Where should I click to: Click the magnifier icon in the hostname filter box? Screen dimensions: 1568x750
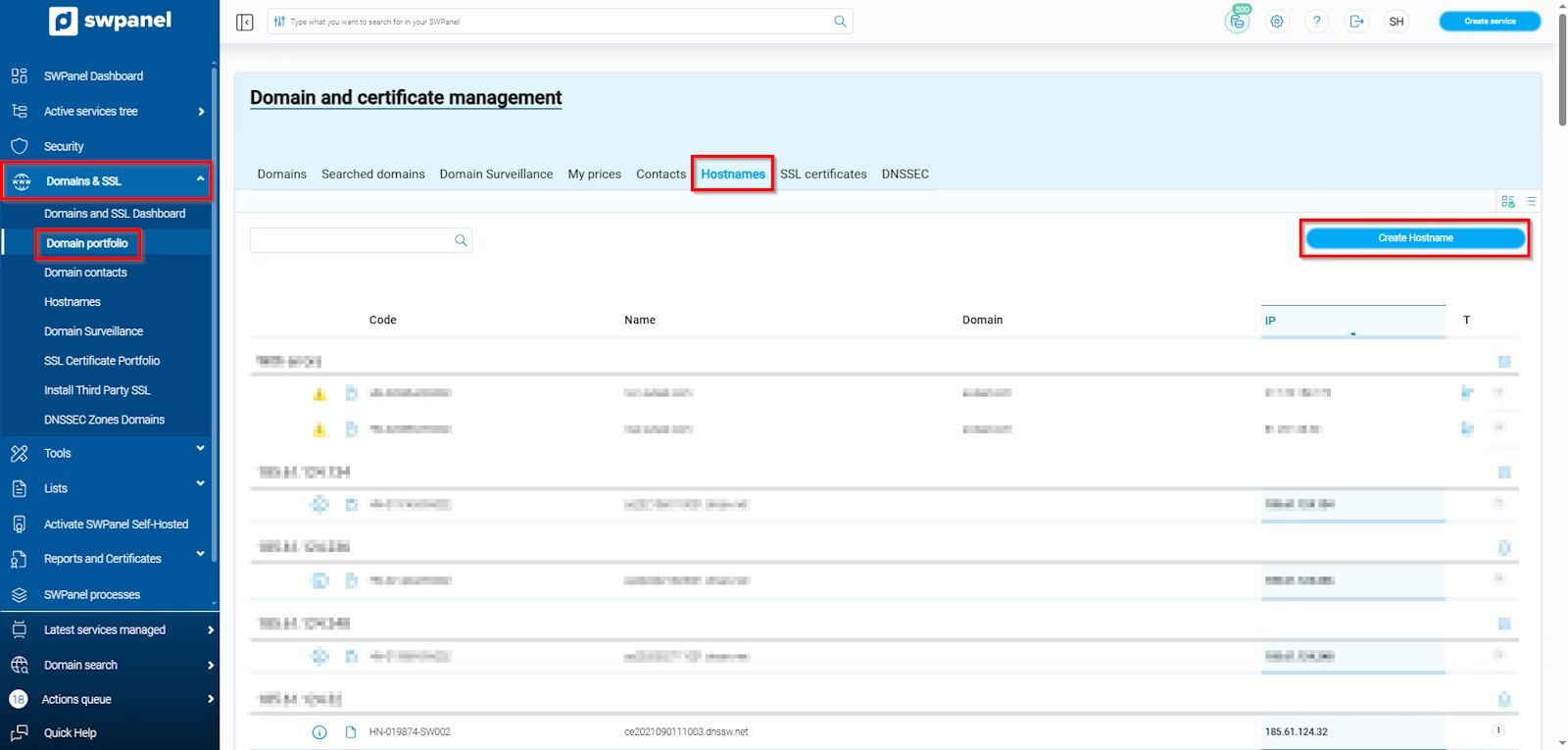point(461,240)
